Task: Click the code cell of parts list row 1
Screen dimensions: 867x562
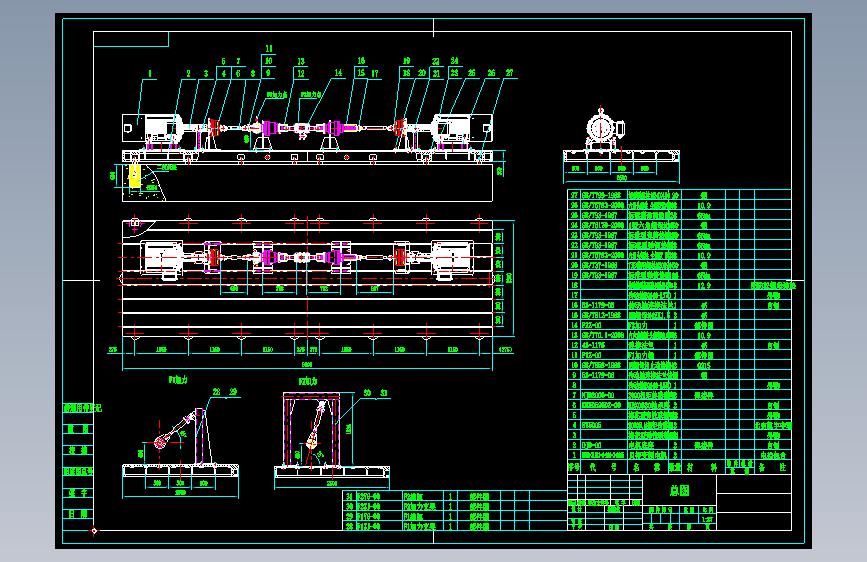Action: point(603,455)
